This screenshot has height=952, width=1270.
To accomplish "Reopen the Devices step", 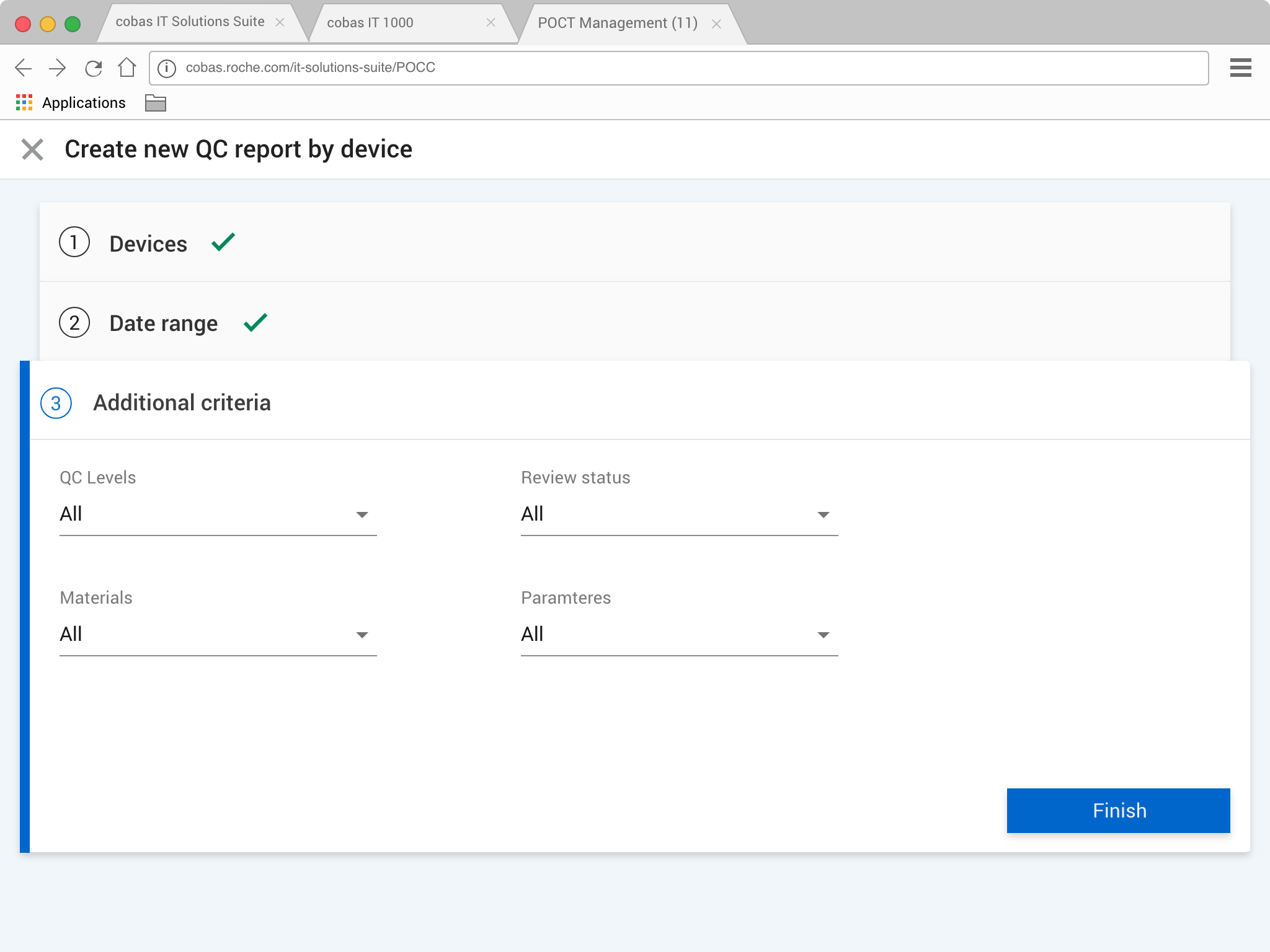I will click(148, 244).
